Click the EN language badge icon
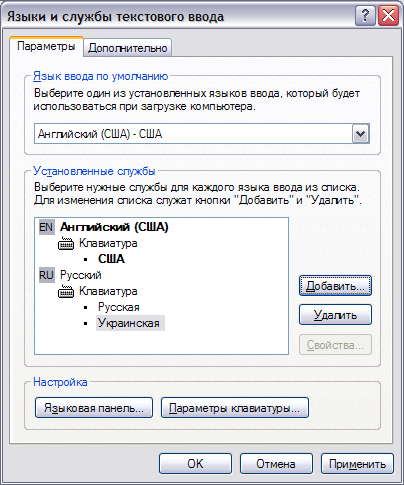The image size is (404, 485). pos(46,227)
